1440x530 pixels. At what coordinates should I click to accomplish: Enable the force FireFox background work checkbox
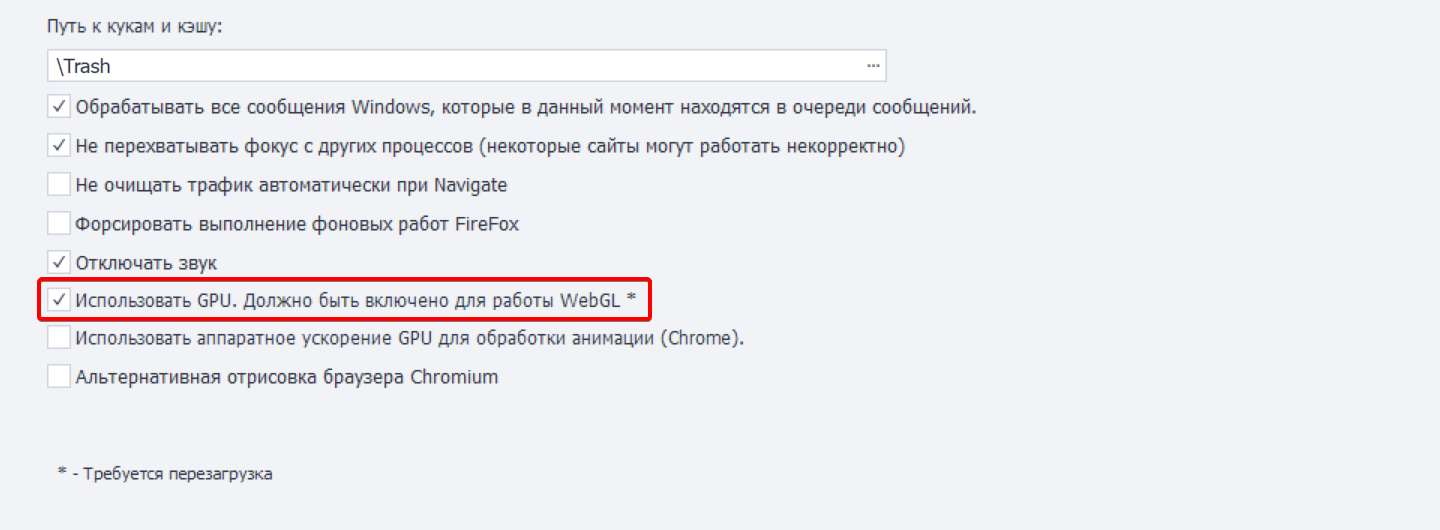coord(59,224)
